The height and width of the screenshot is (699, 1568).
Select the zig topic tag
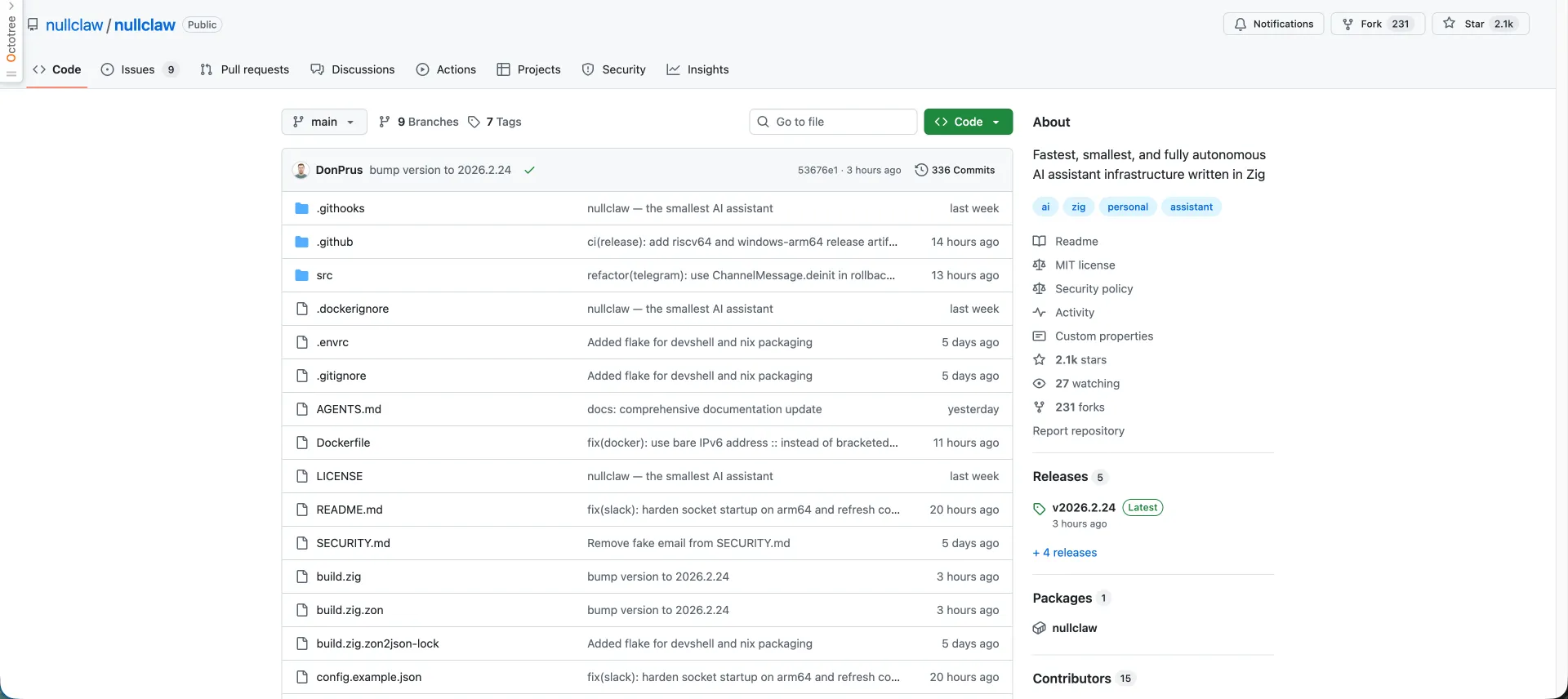1078,207
